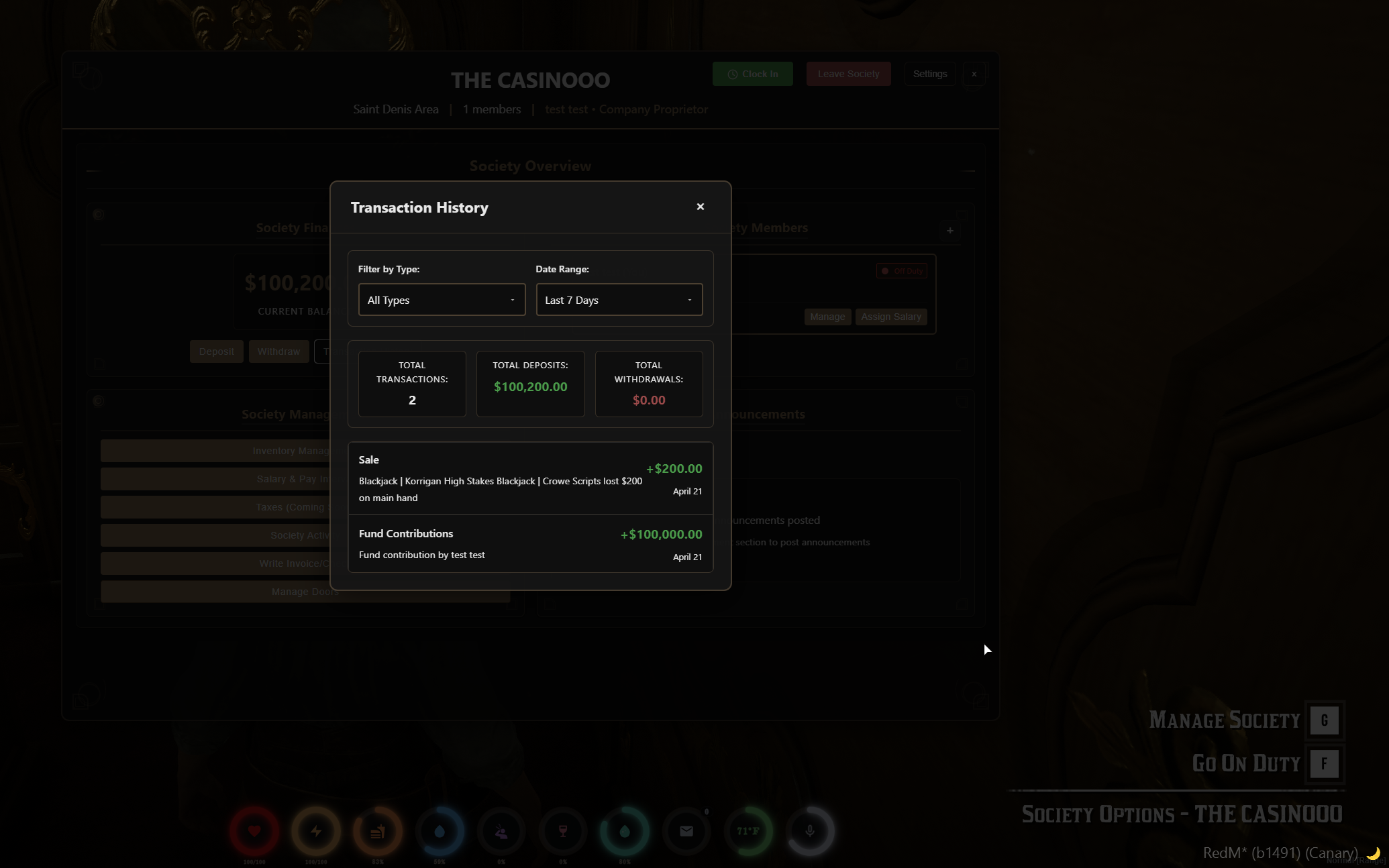Click the teal droplet cleanliness HUD icon
The image size is (1389, 868).
pos(625,831)
